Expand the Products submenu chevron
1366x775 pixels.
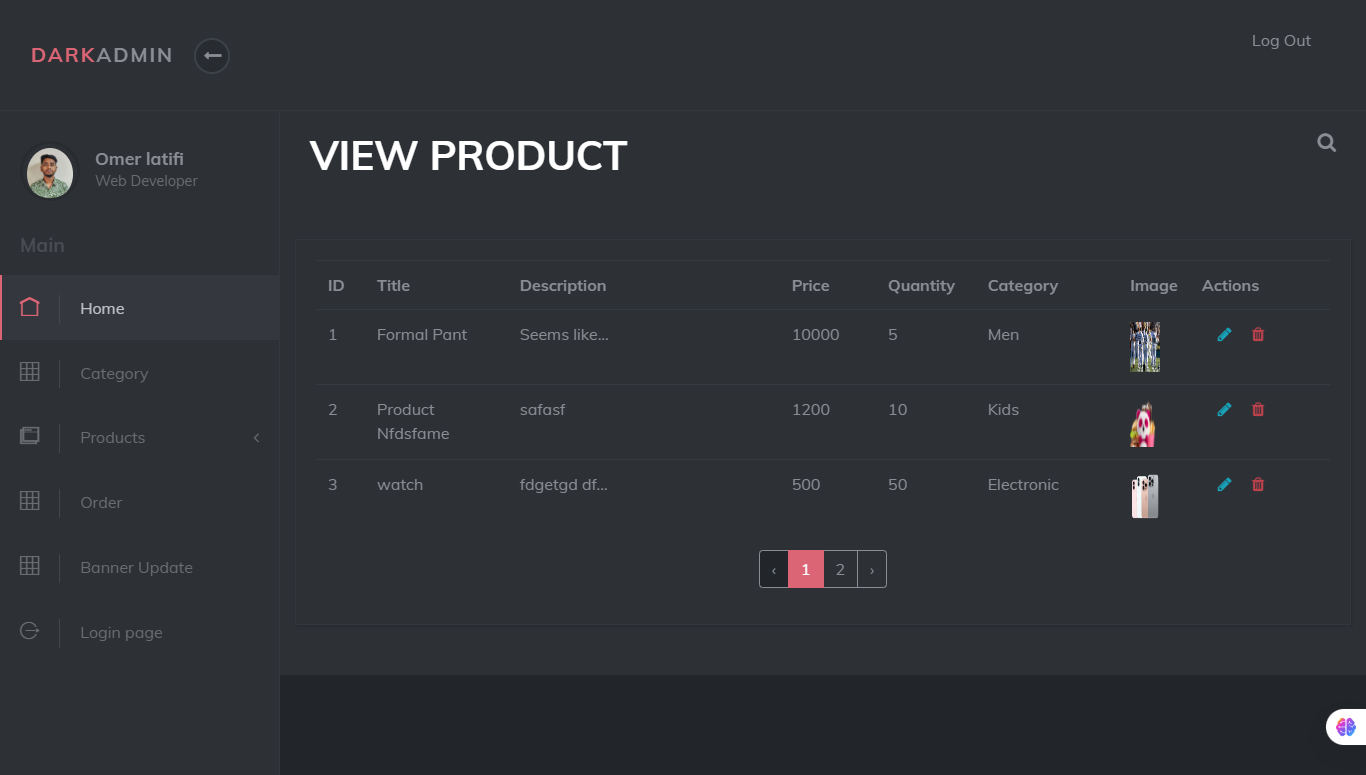coord(256,437)
